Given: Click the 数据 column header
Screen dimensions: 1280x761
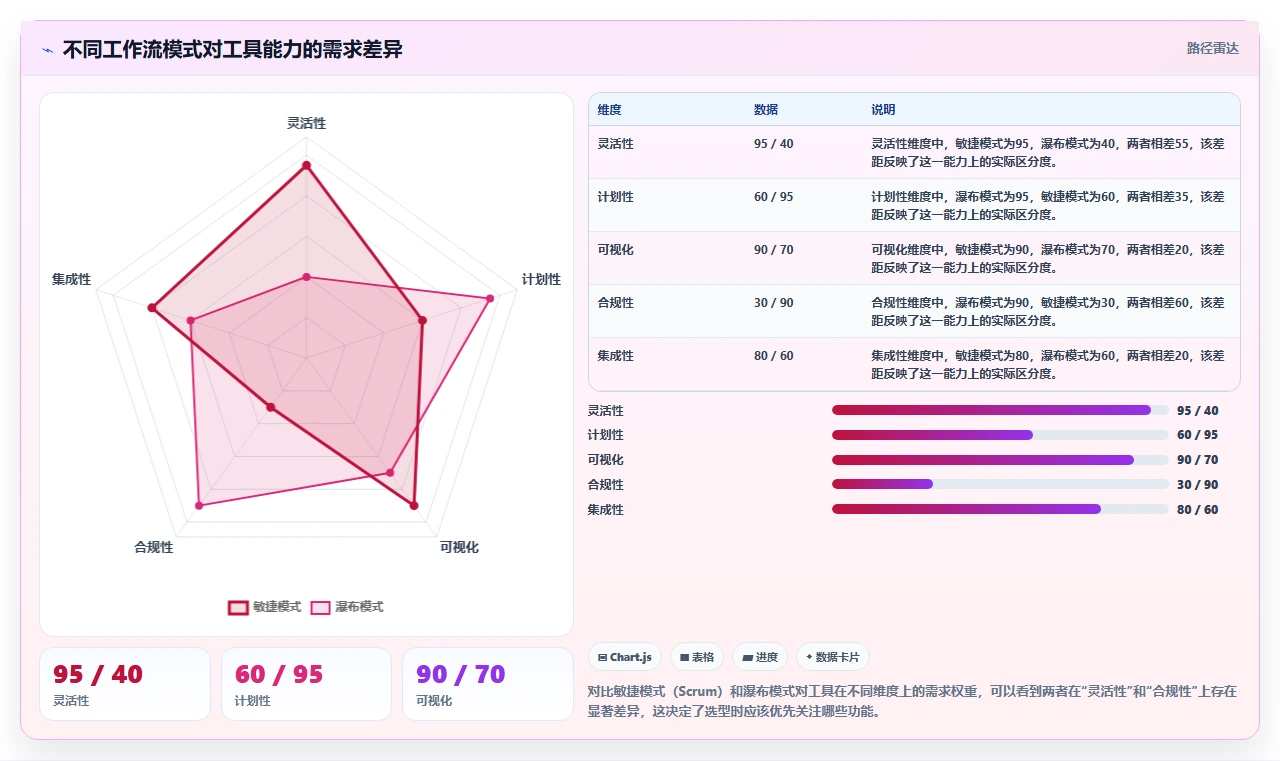Looking at the screenshot, I should pyautogui.click(x=766, y=110).
